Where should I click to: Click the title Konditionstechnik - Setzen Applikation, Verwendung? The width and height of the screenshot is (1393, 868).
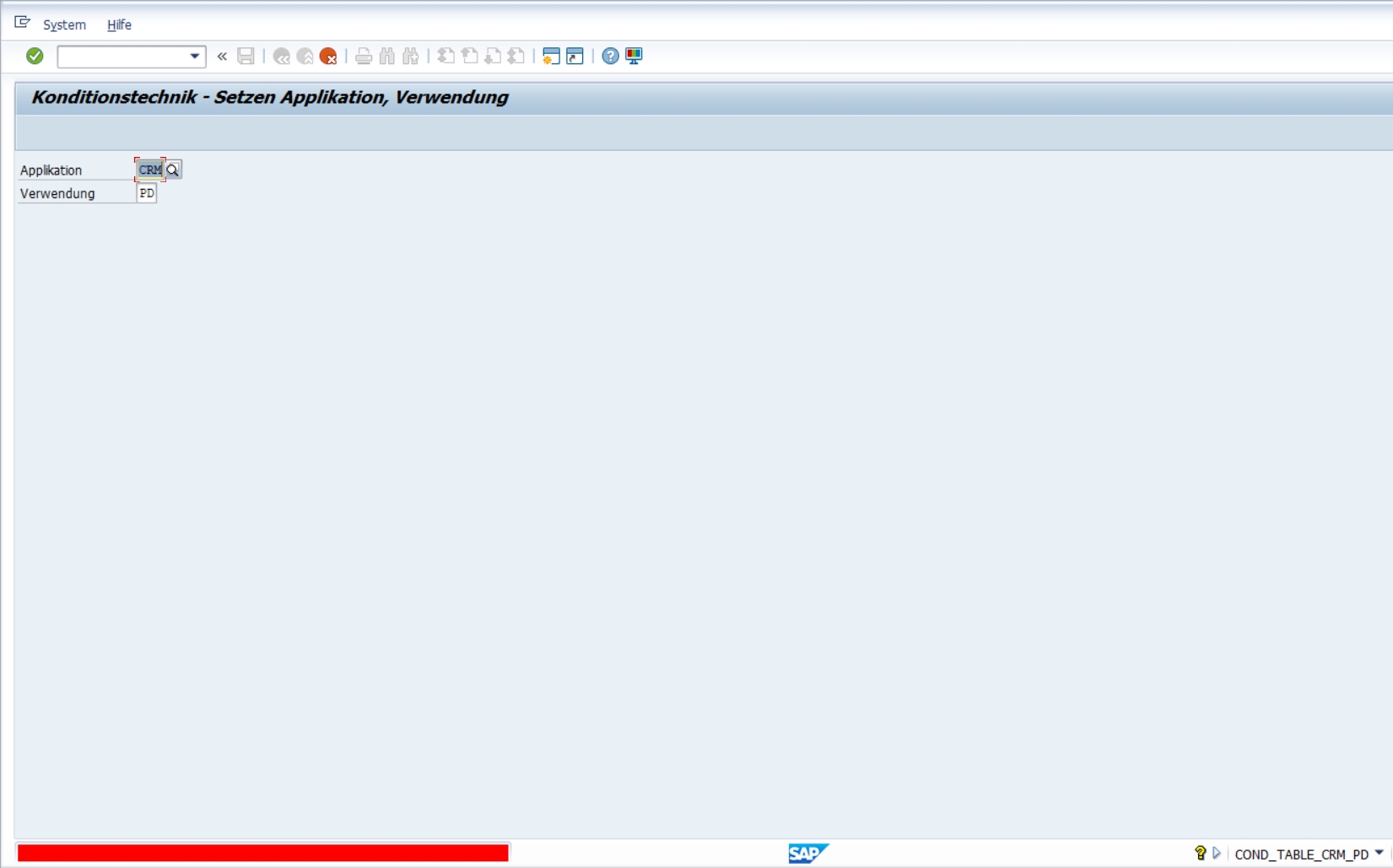(270, 97)
